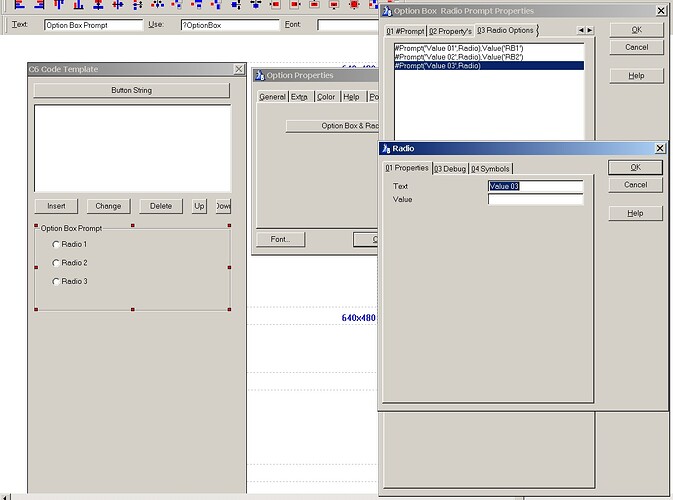This screenshot has width=673, height=500.
Task: Switch to the 02 Property's tab
Action: (x=450, y=31)
